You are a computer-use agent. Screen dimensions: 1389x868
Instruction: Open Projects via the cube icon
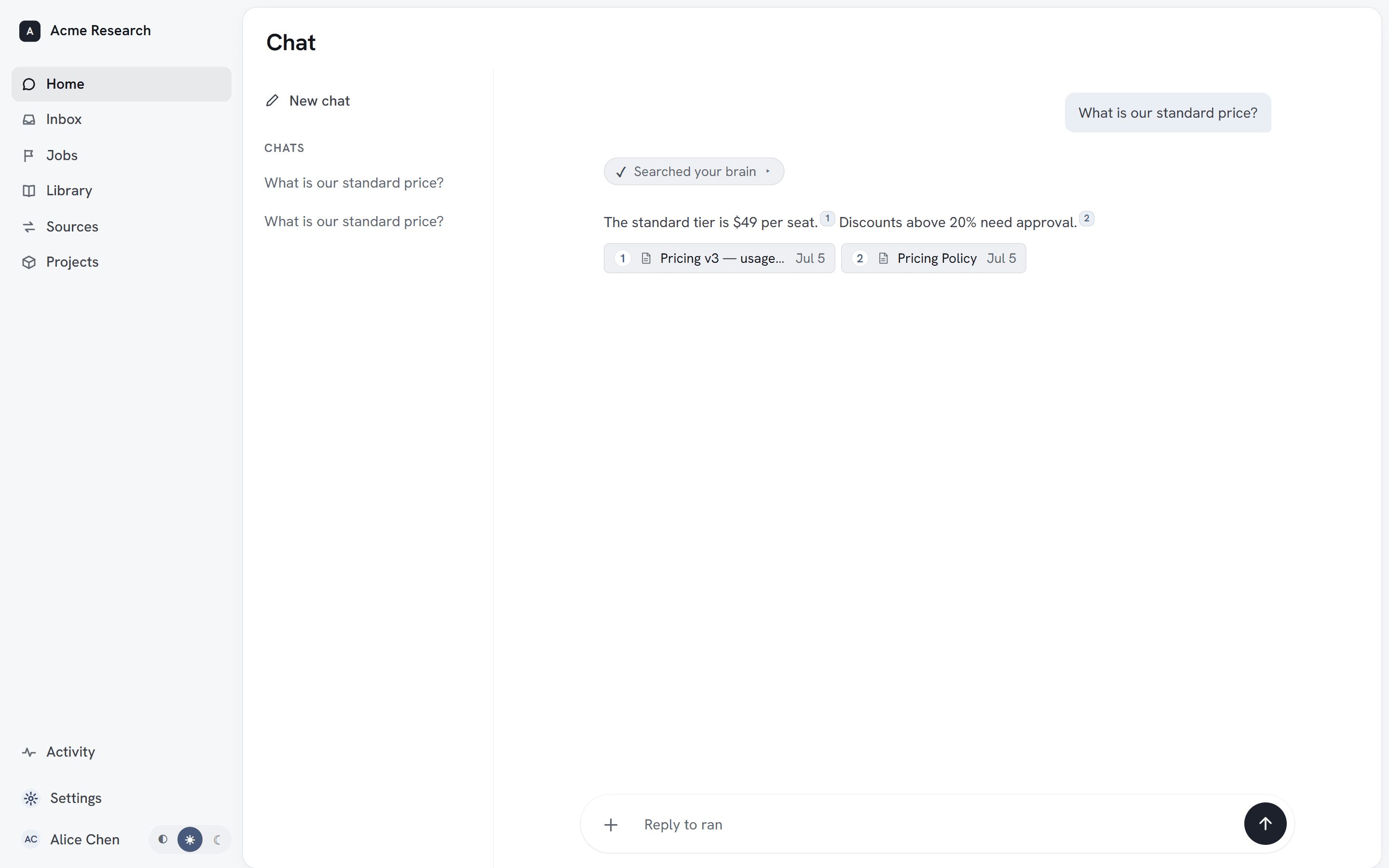29,262
